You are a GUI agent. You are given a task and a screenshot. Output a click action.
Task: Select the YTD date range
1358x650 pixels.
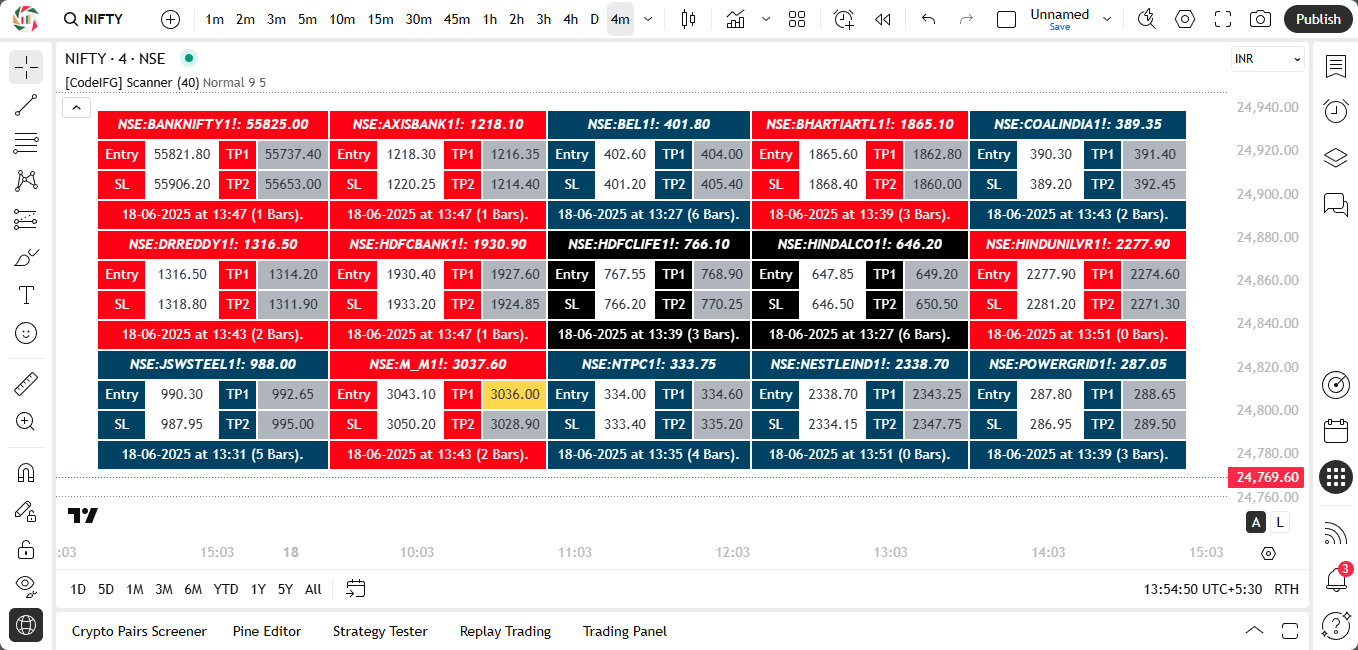[226, 589]
